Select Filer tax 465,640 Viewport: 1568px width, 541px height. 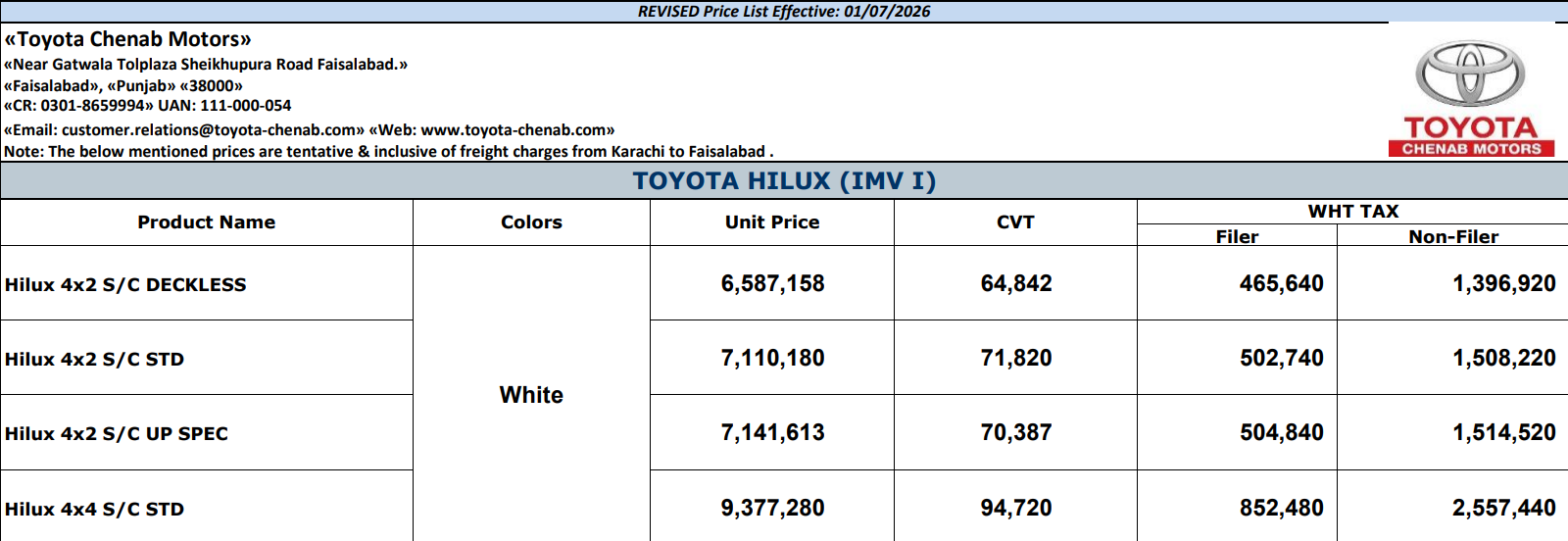tap(1281, 284)
